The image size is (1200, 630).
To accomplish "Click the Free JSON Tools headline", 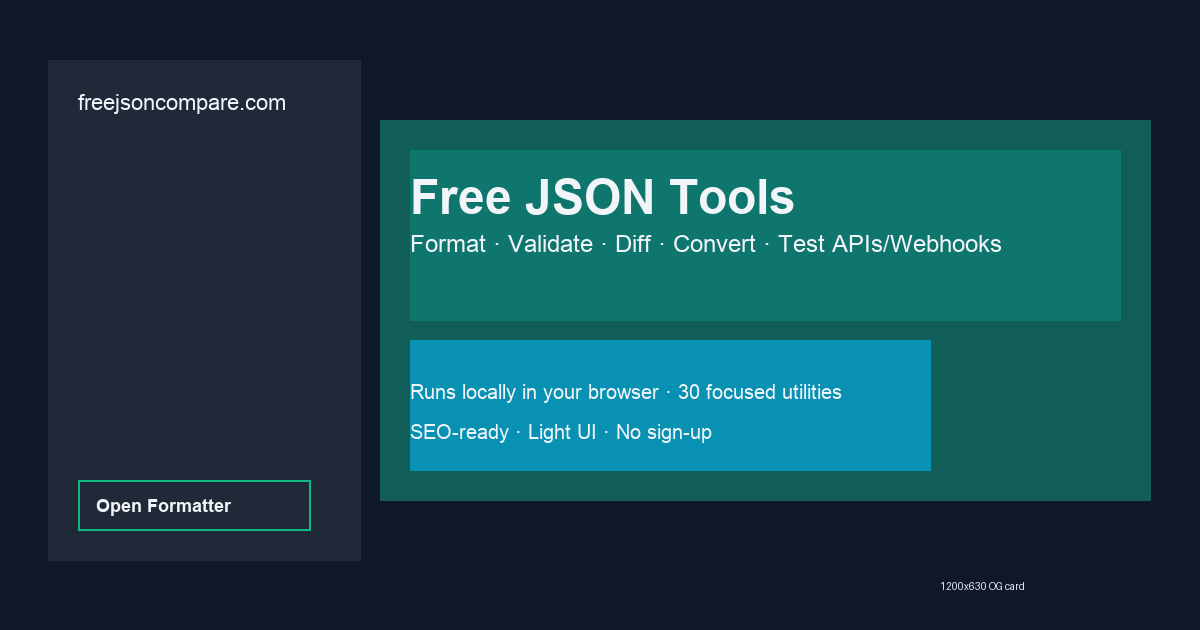I will (x=602, y=197).
